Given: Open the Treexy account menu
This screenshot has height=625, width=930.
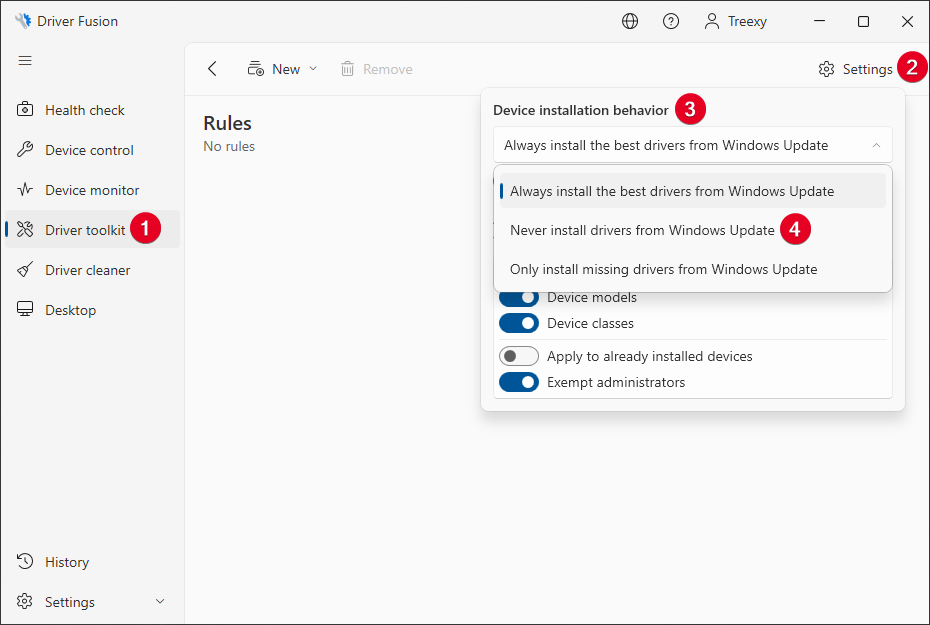Looking at the screenshot, I should pyautogui.click(x=735, y=21).
